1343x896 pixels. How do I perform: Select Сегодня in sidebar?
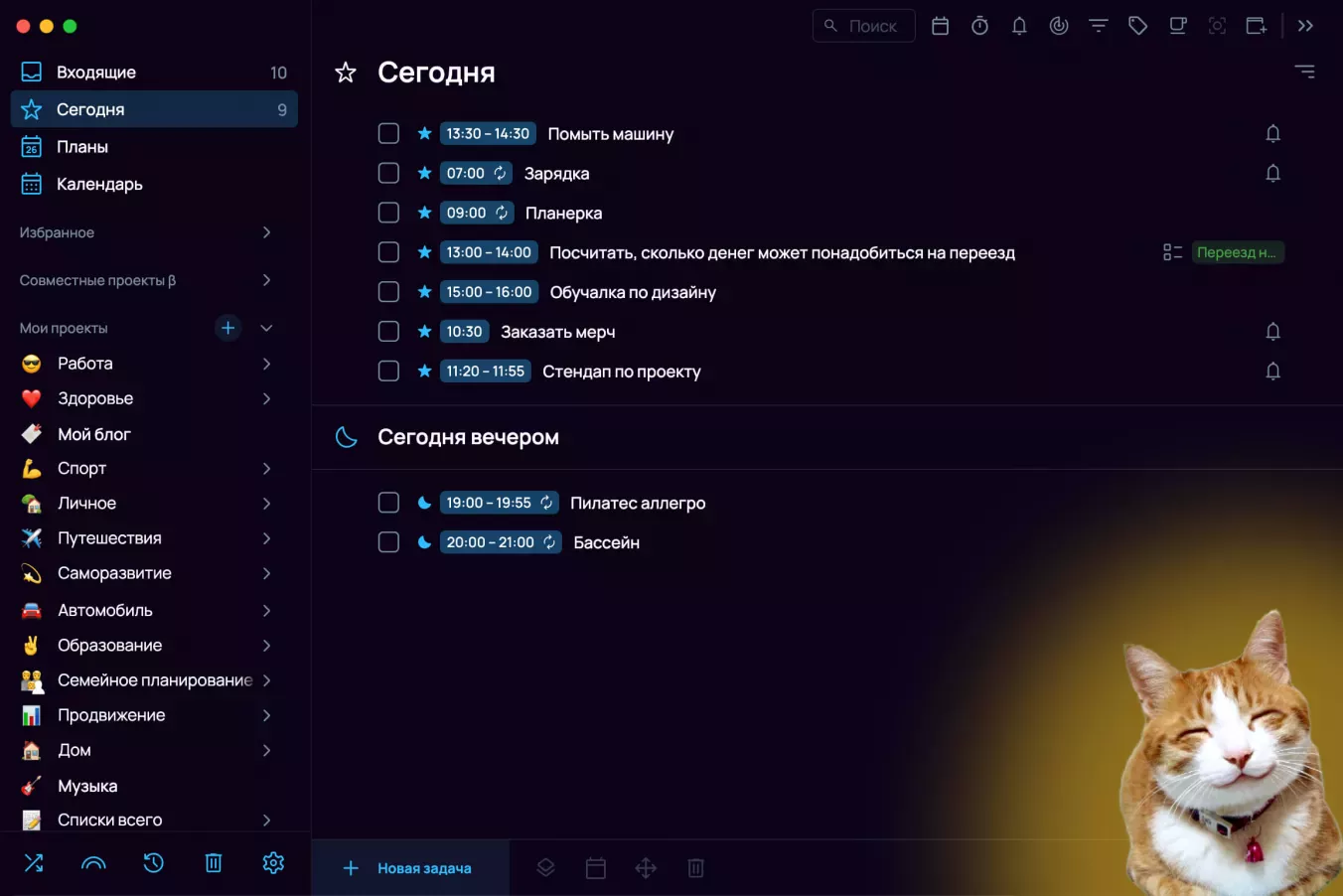(x=154, y=109)
